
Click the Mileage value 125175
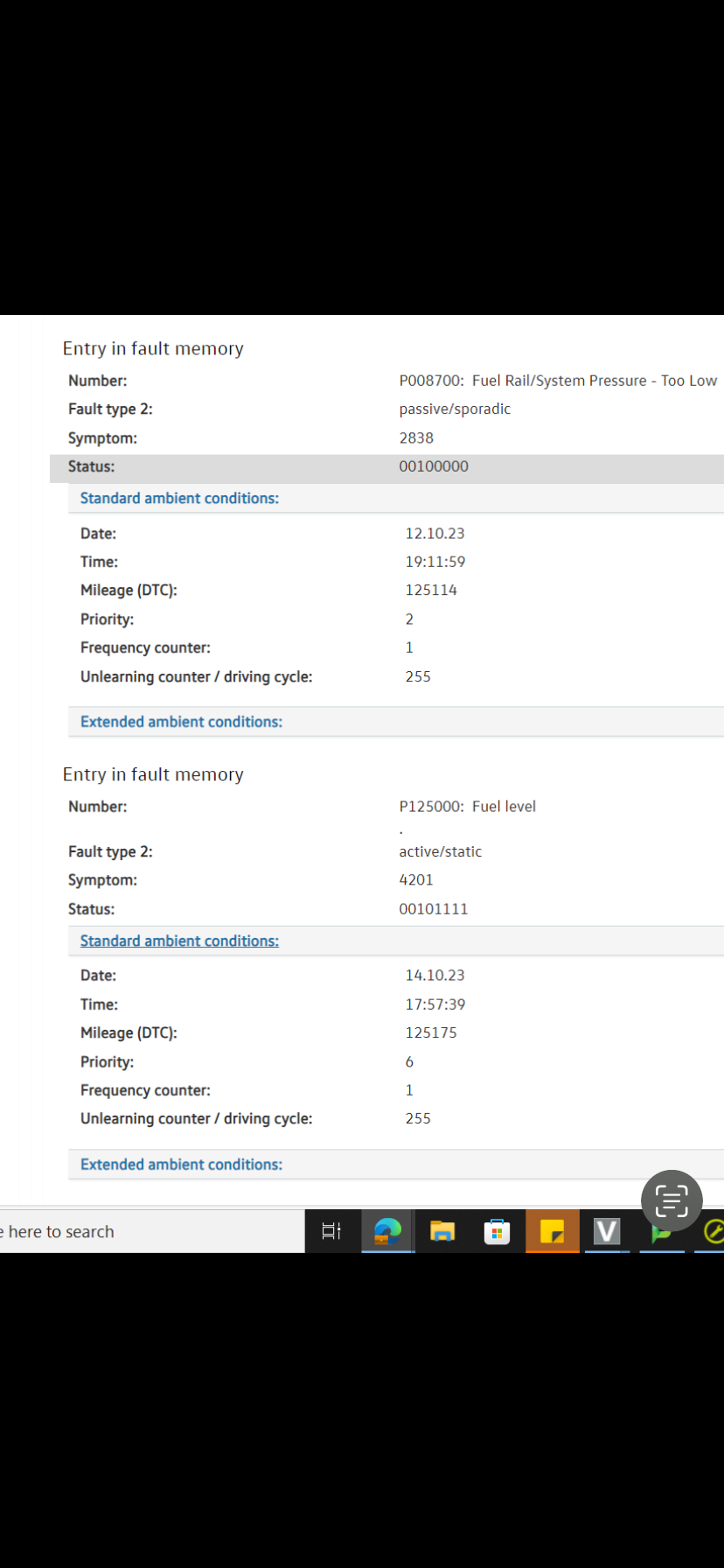point(431,1032)
